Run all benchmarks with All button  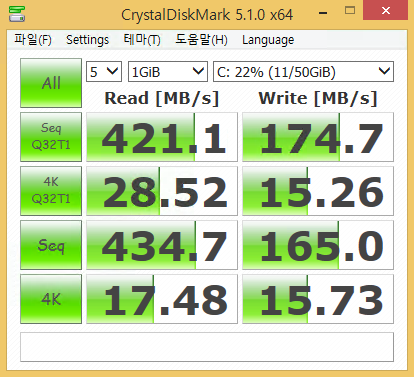[x=51, y=83]
